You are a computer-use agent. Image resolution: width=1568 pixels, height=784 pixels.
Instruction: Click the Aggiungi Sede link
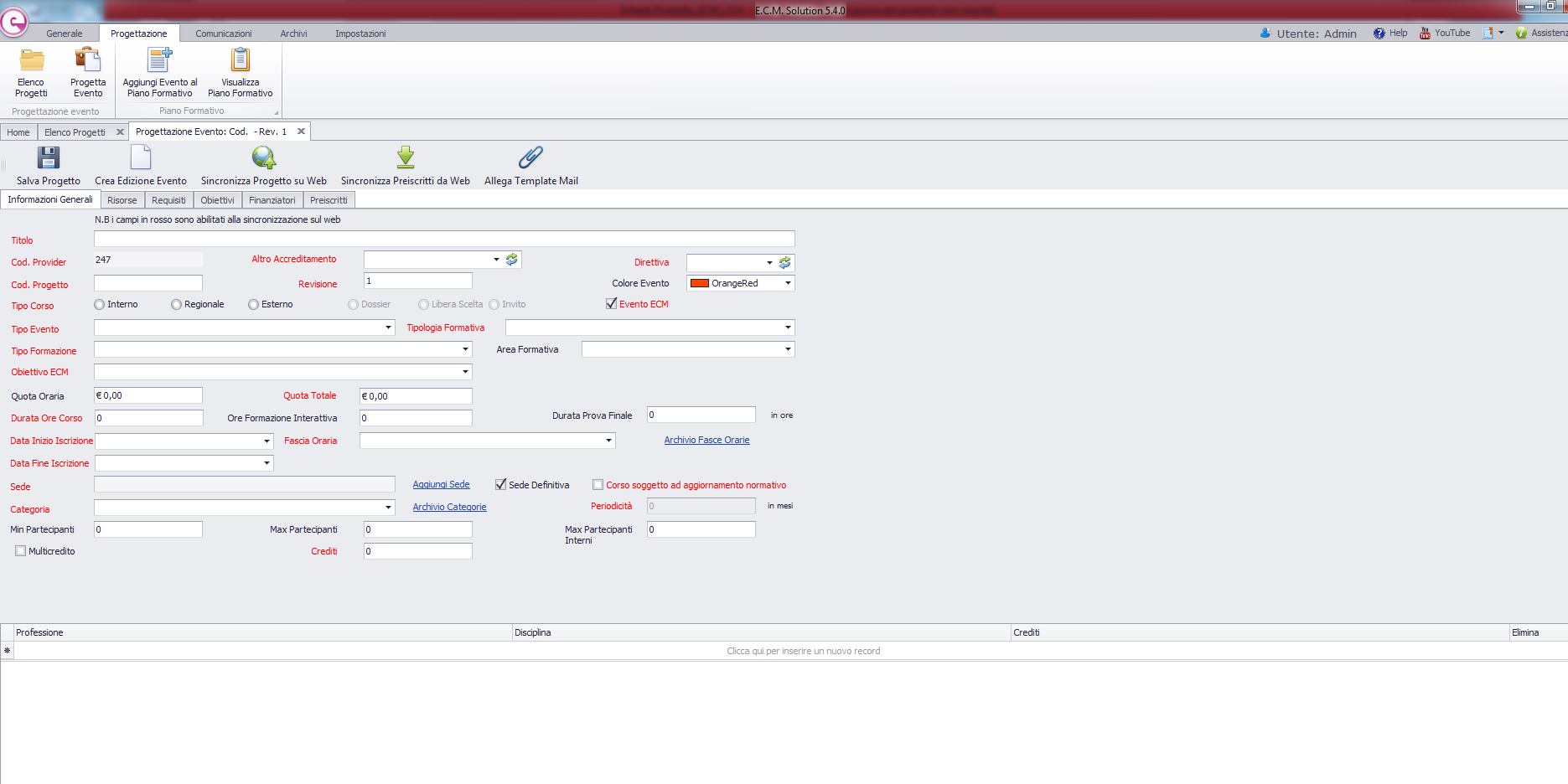[x=441, y=485]
